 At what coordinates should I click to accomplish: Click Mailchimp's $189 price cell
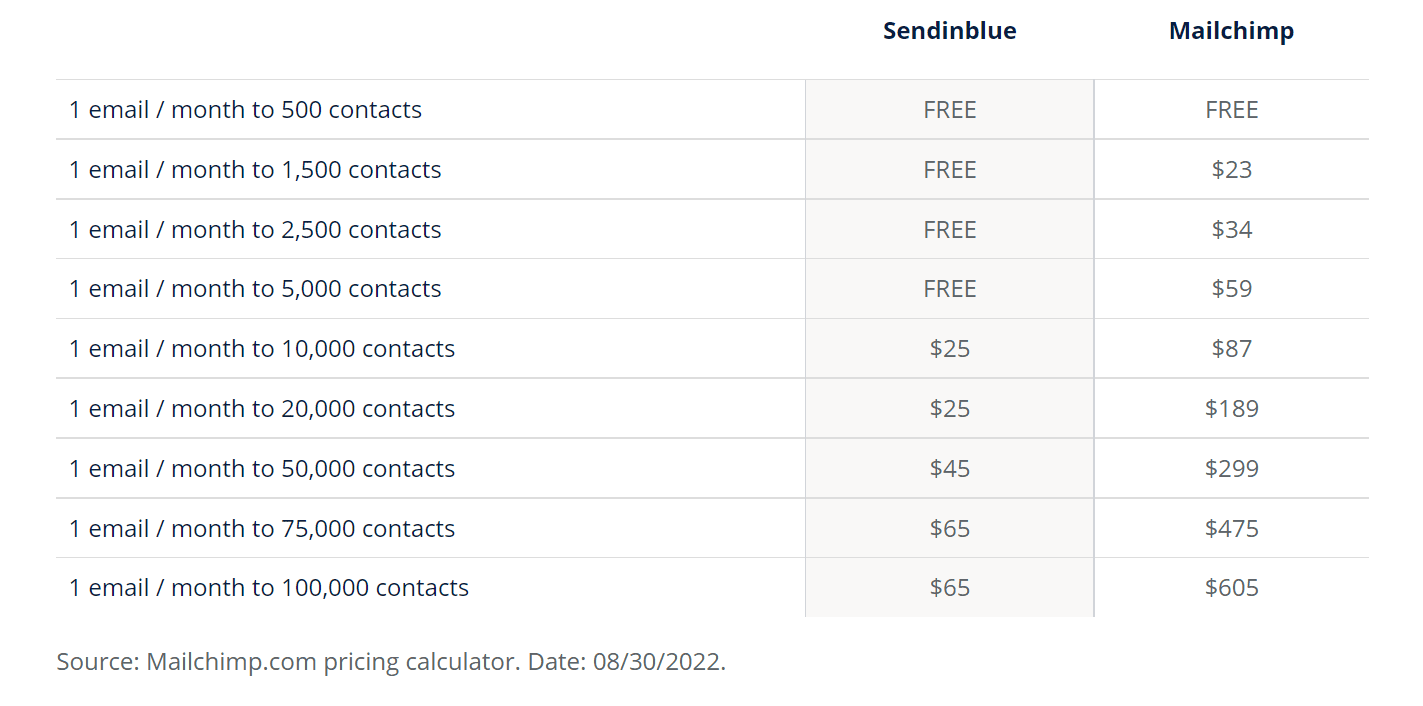(x=1231, y=409)
